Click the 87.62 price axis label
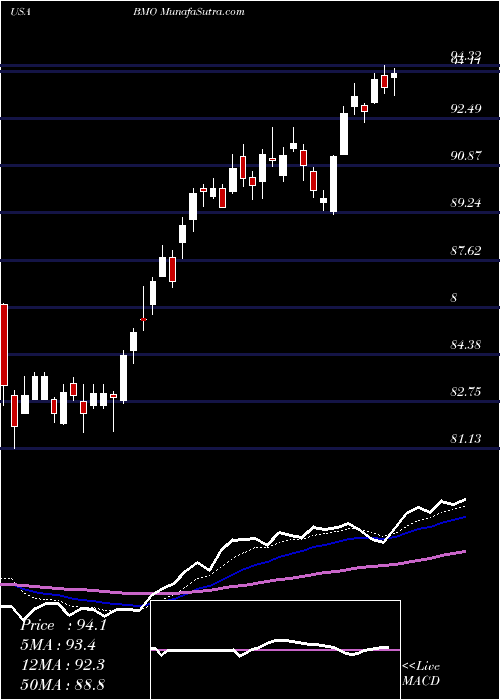Screen dimensions: 500x700 [x=466, y=250]
